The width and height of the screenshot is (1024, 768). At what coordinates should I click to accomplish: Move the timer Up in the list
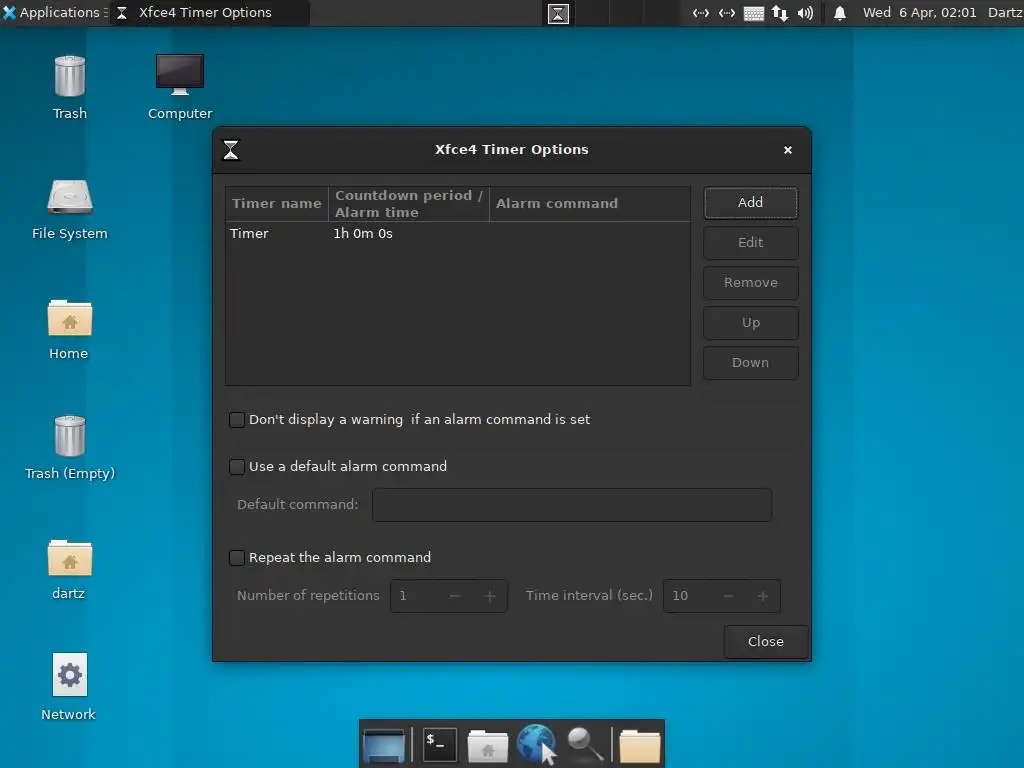(750, 323)
